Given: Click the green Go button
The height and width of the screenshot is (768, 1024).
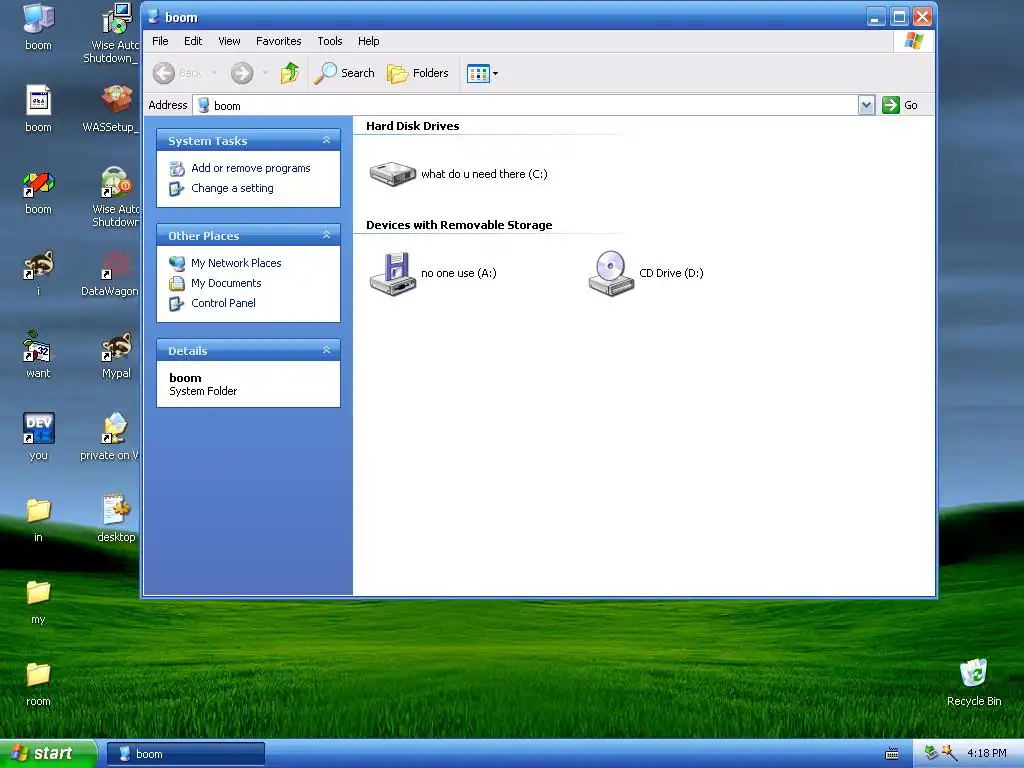Looking at the screenshot, I should (900, 105).
